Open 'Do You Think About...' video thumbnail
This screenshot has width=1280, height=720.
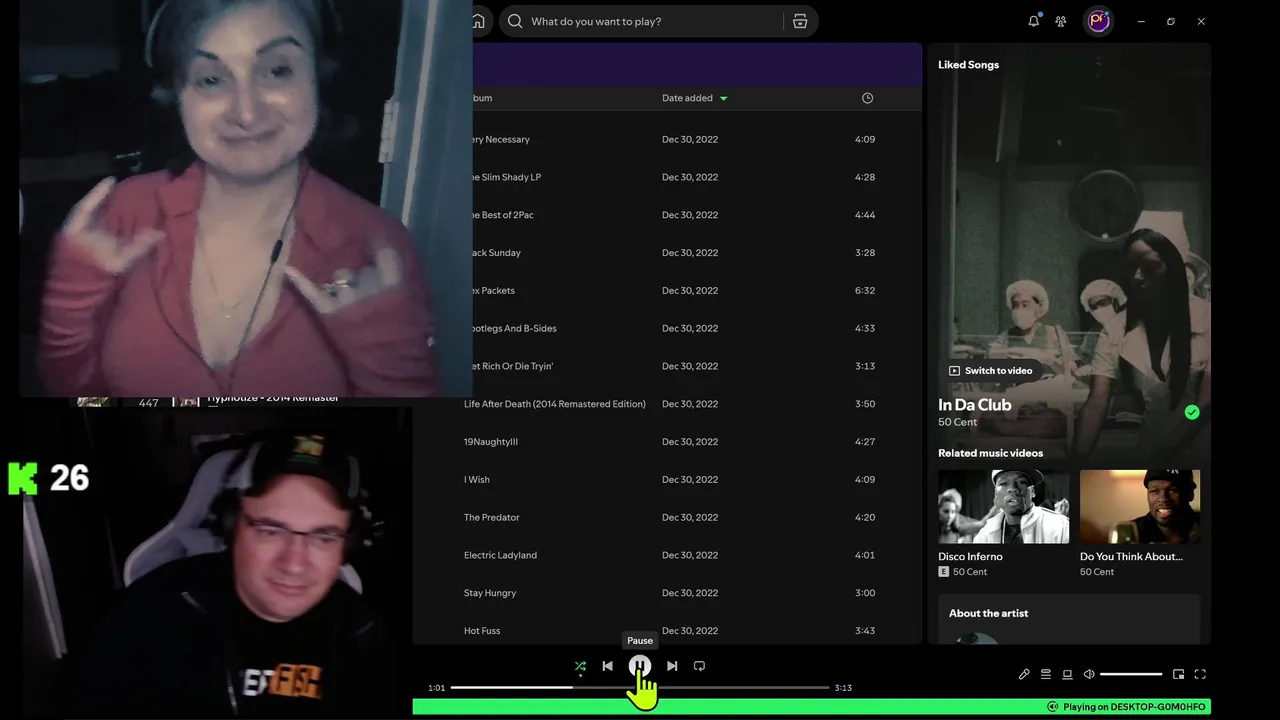coord(1140,507)
